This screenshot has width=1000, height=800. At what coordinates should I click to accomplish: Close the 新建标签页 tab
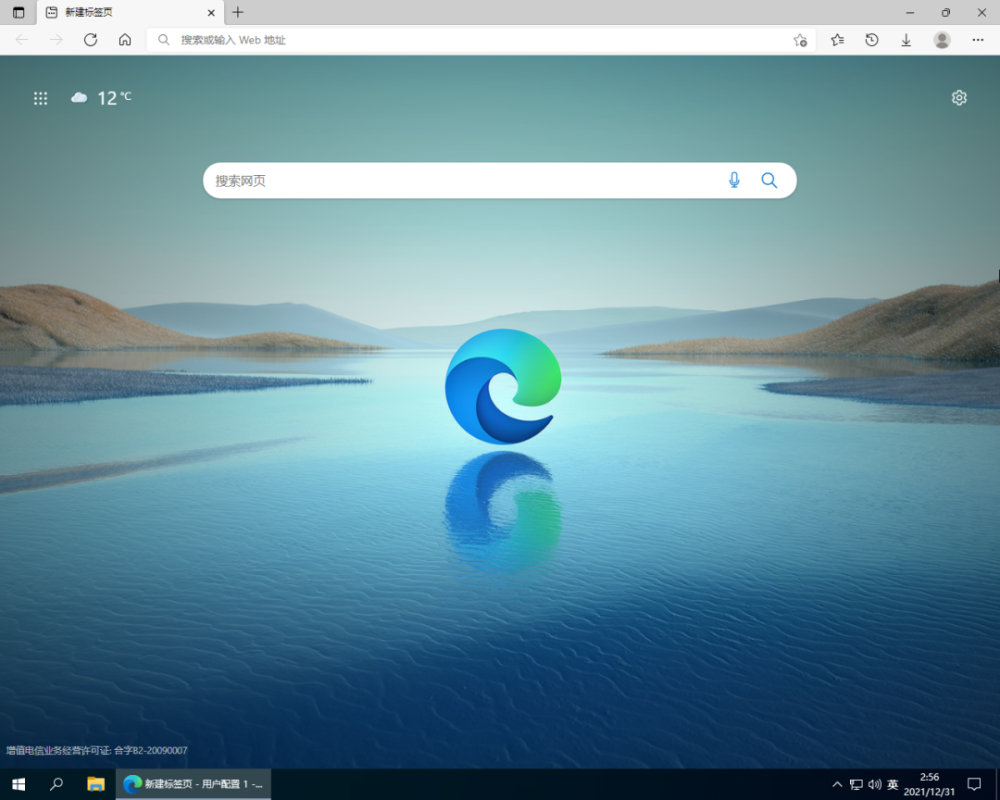[x=211, y=13]
